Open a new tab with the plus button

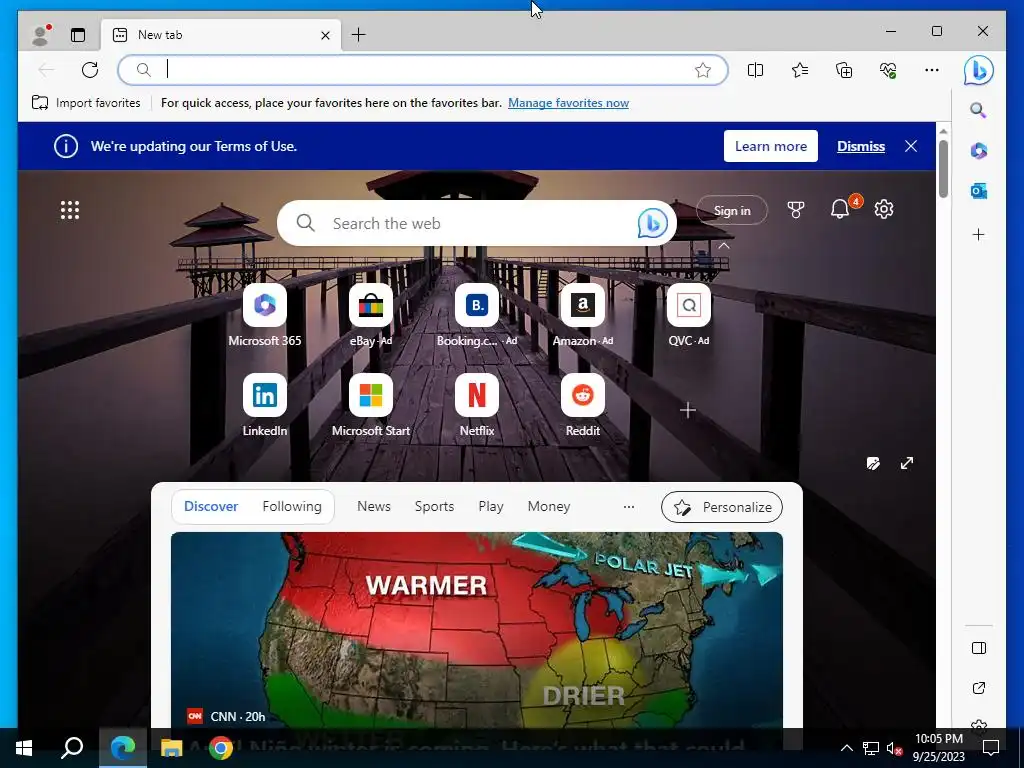pos(359,35)
